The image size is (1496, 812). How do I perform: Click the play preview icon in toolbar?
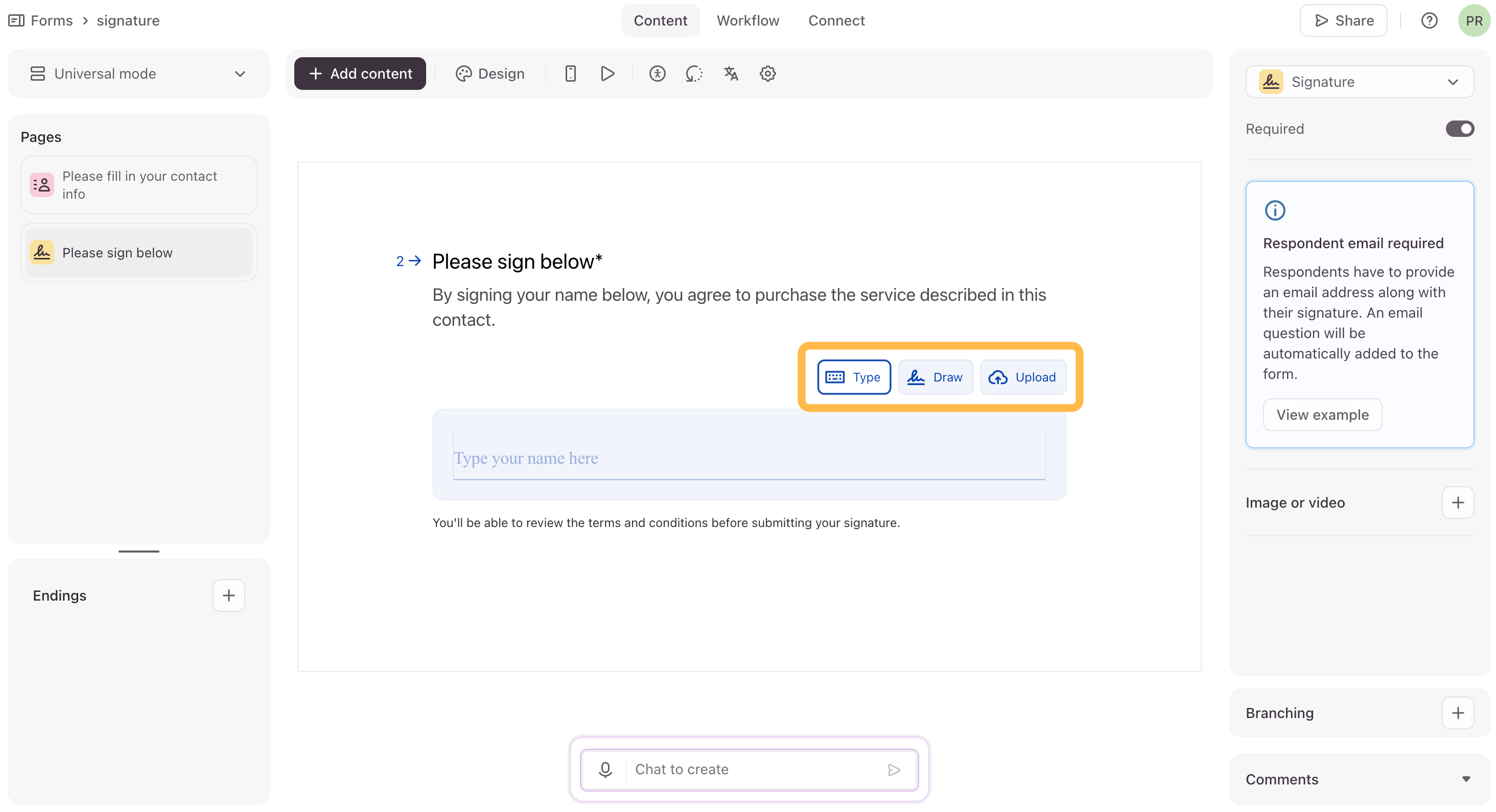607,74
